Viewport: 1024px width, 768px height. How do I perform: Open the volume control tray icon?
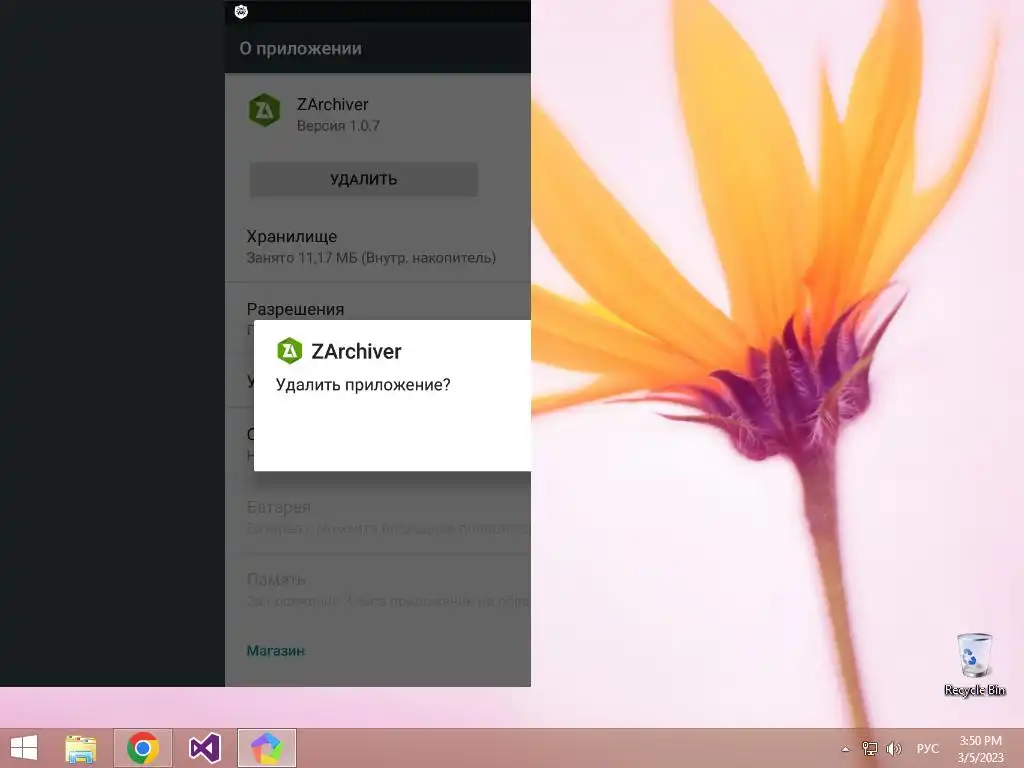(893, 749)
